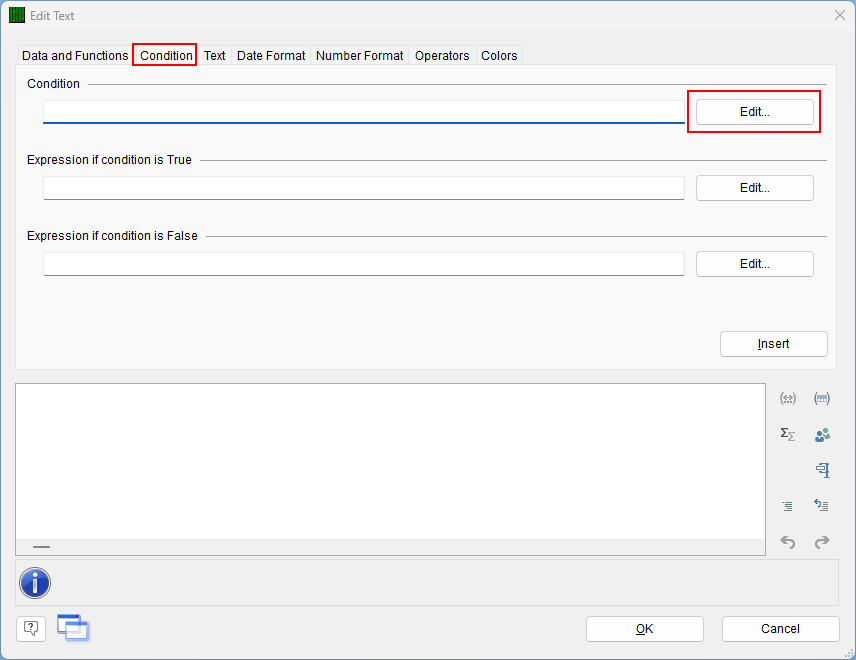
Task: Click Edit next to Condition
Action: coord(753,111)
